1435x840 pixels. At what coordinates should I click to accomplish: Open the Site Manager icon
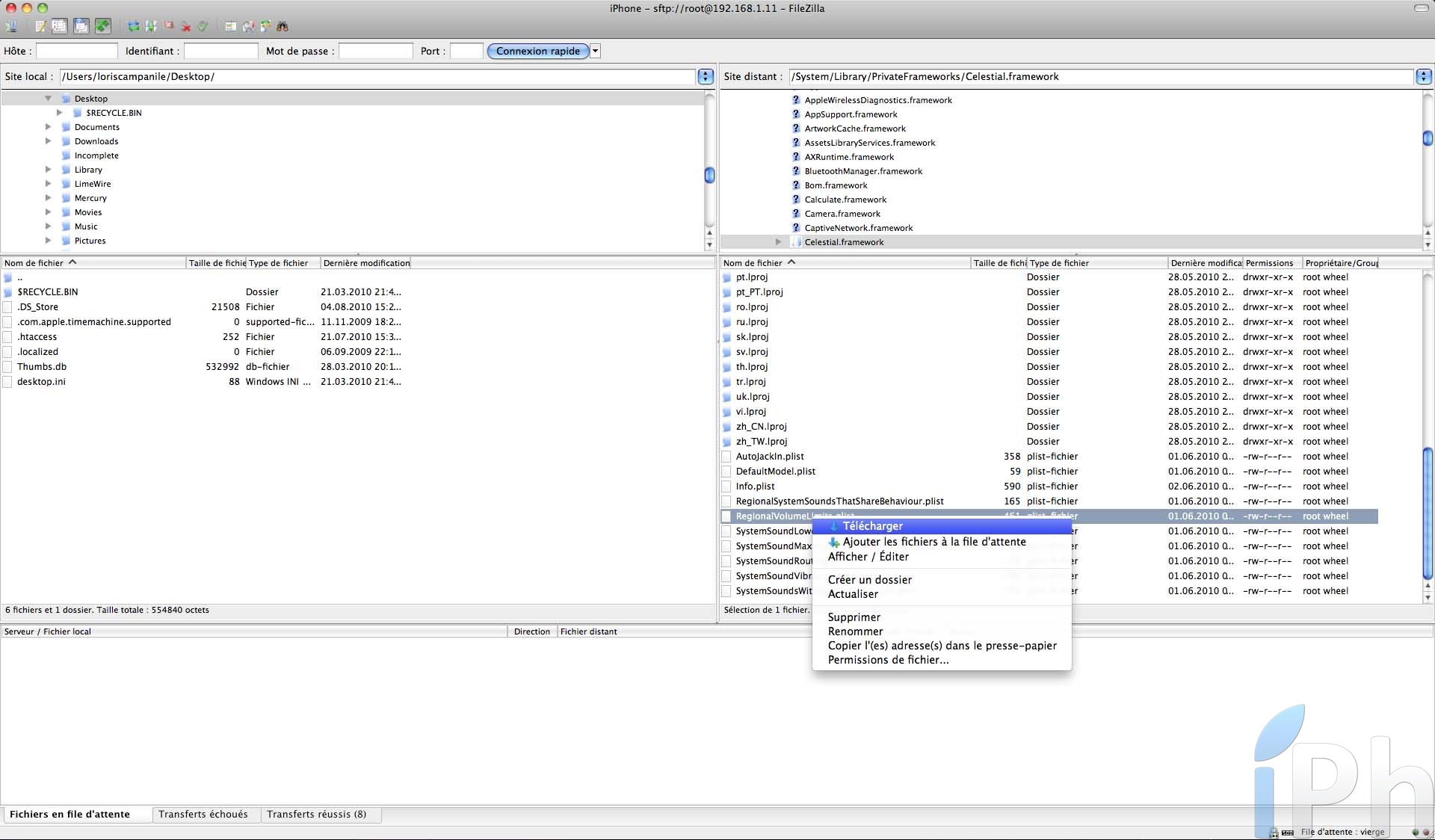point(11,27)
